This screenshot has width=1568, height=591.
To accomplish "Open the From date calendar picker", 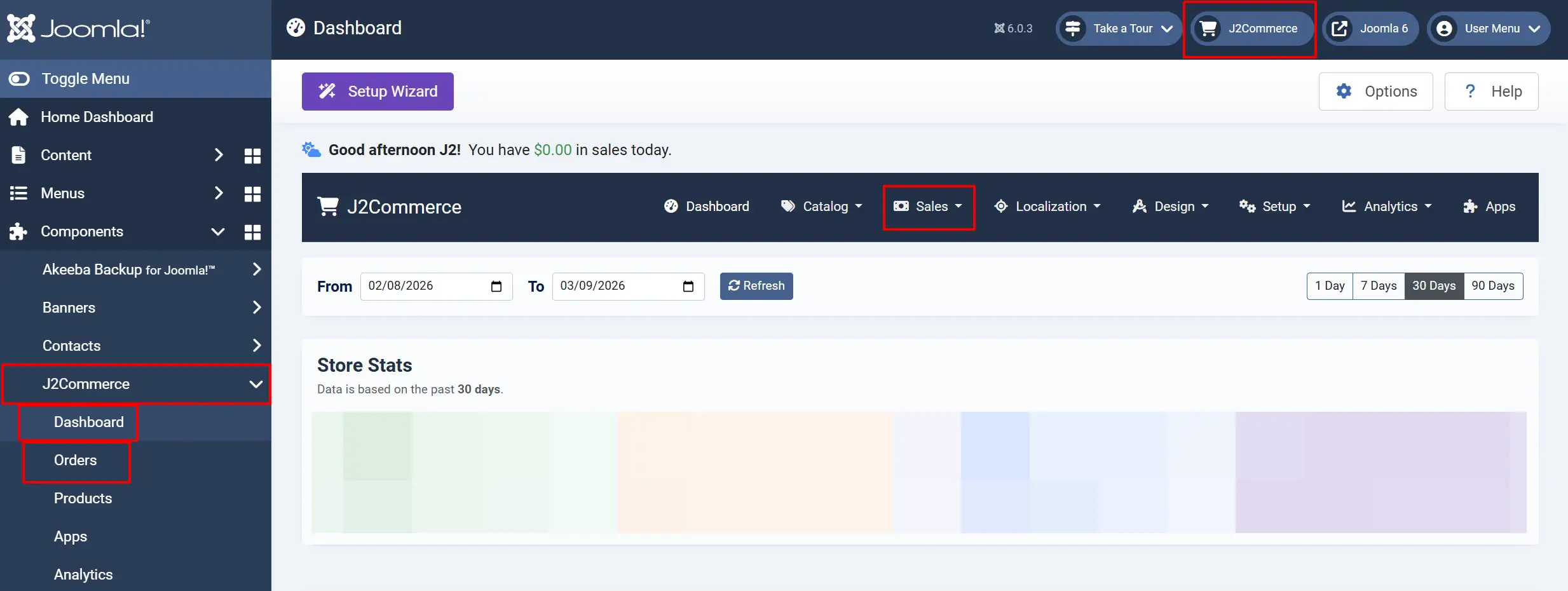I will point(496,287).
